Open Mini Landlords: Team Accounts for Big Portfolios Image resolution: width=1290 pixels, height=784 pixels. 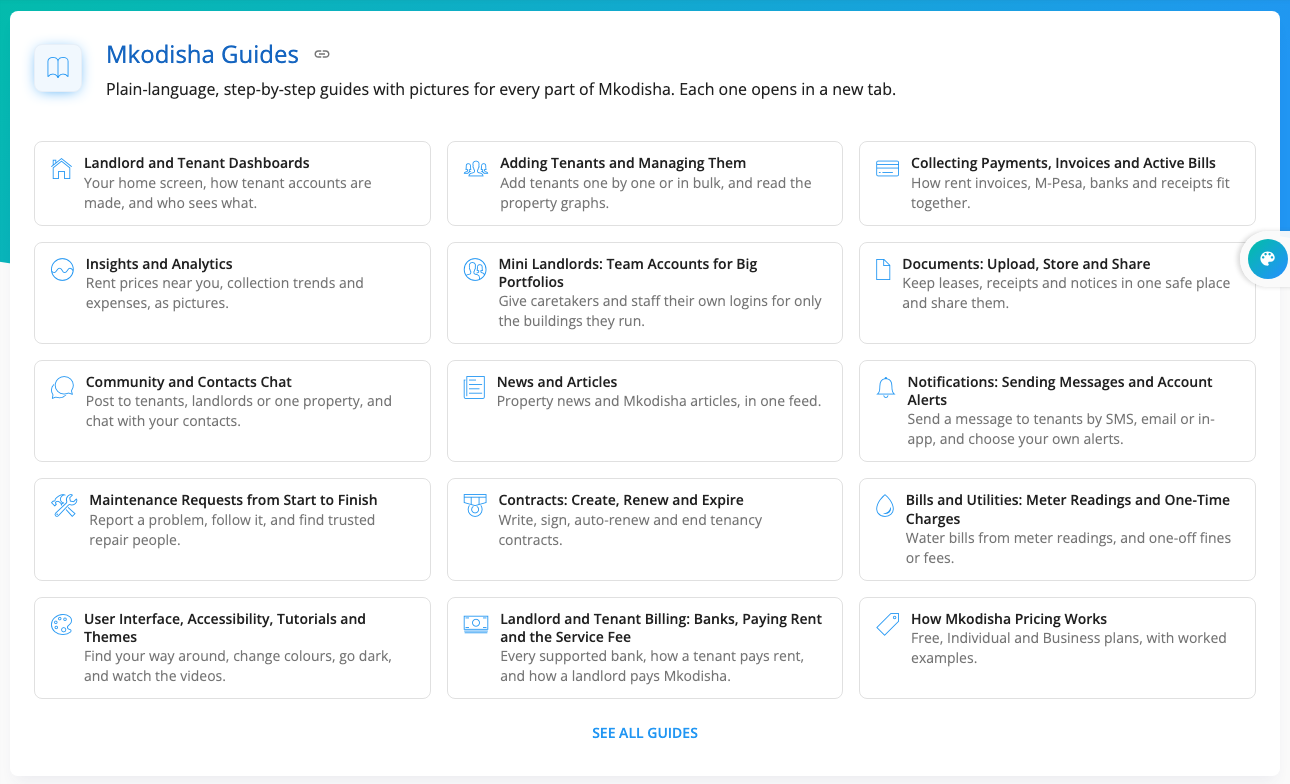pos(628,273)
